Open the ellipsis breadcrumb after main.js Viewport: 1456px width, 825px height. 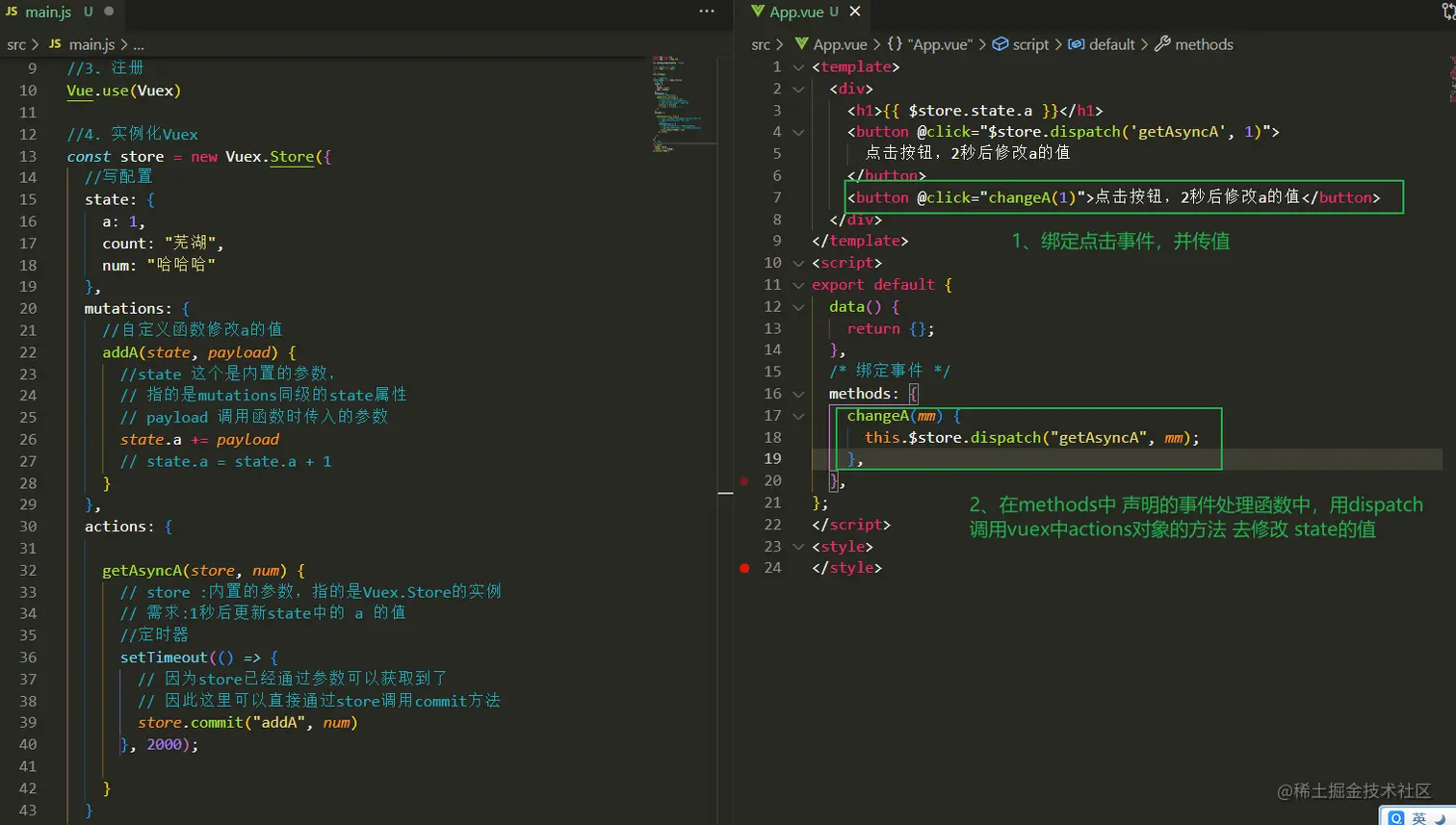pos(139,44)
